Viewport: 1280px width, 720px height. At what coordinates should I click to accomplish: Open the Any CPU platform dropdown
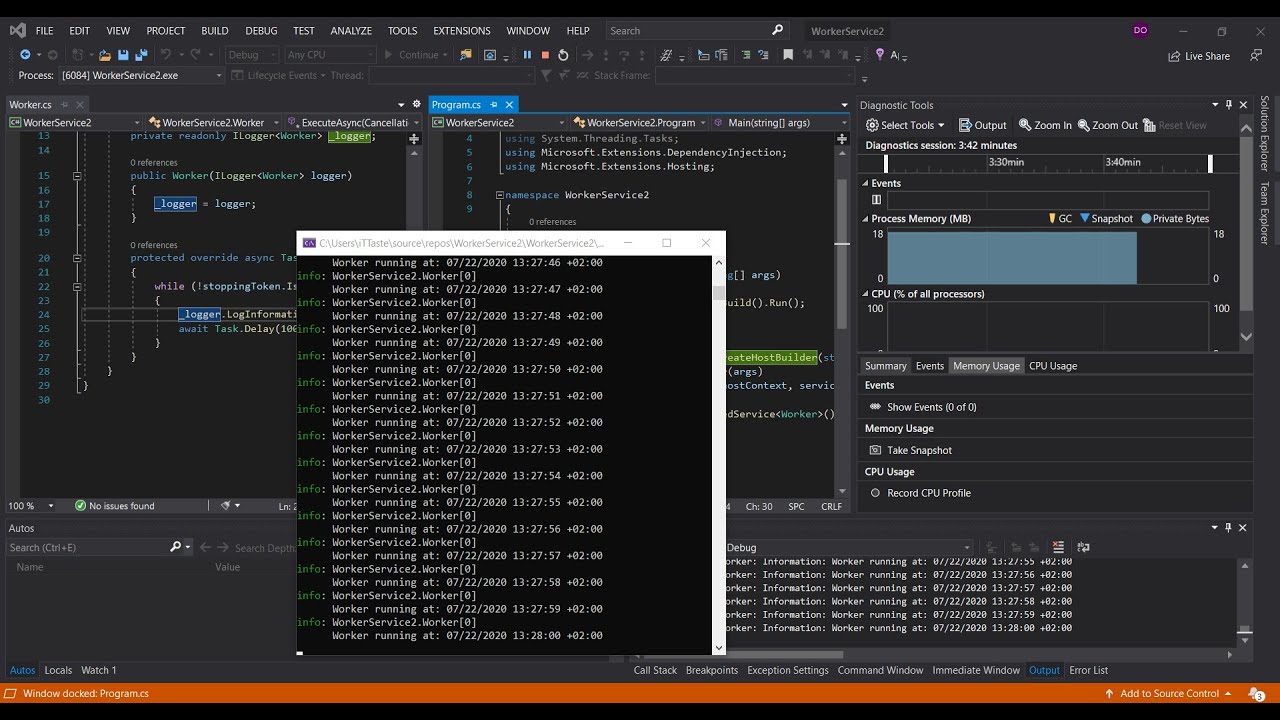click(x=330, y=55)
